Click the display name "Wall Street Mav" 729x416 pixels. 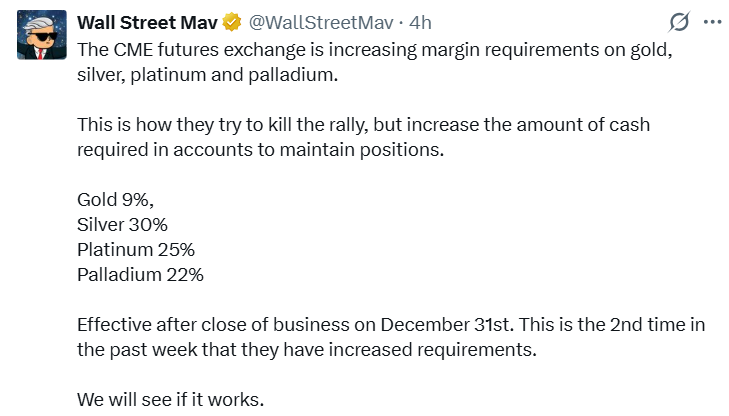coord(148,21)
